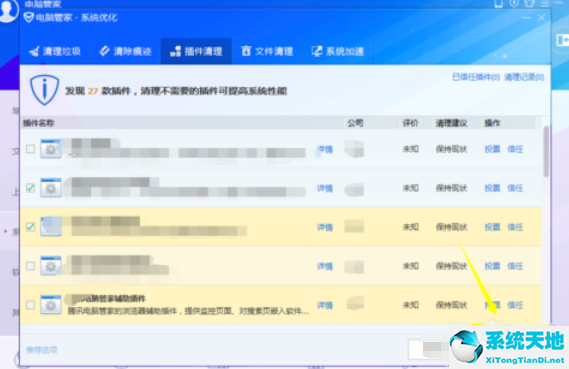
Task: Click the plugin icon in the highlighted third row
Action: (51, 226)
